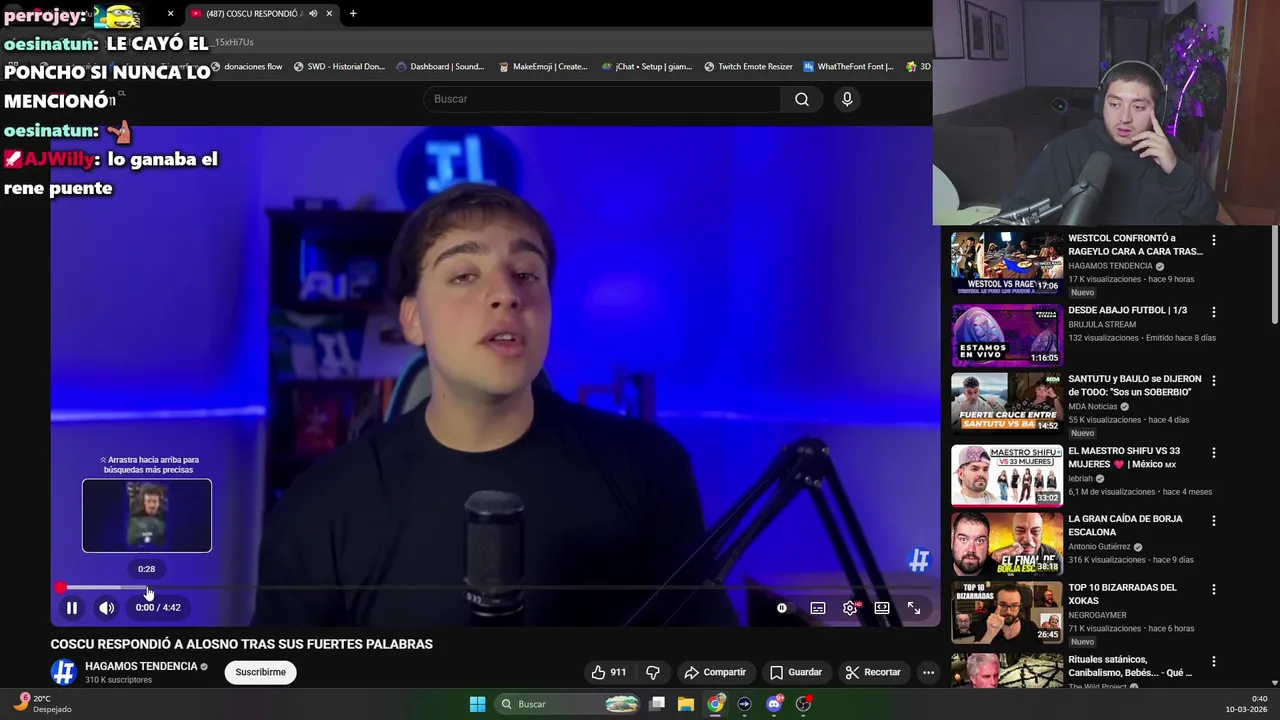
Task: Subscribe with Suscribirme button
Action: [x=261, y=672]
